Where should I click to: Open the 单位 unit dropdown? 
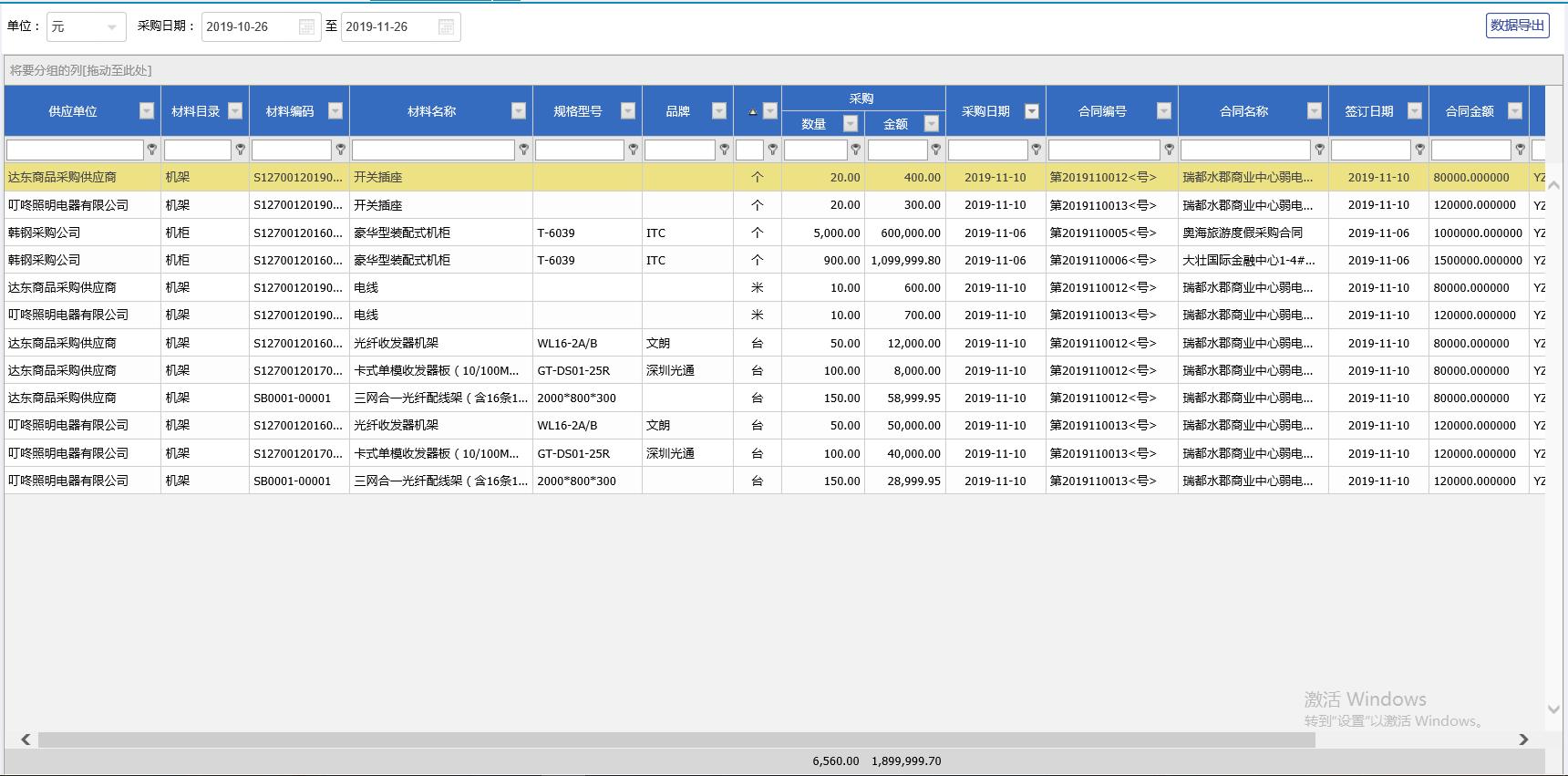(111, 27)
